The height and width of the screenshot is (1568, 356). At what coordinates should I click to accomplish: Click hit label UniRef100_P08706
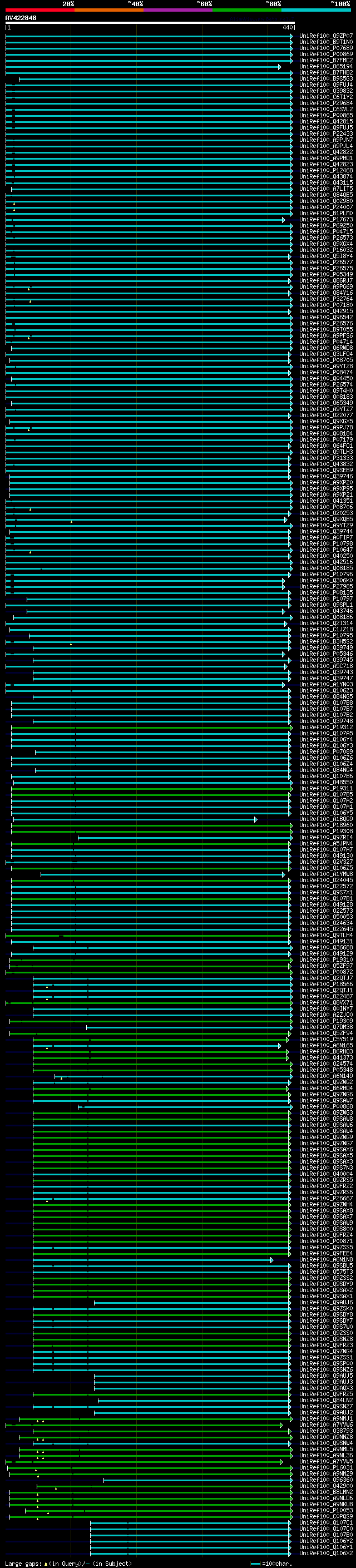pos(326,507)
